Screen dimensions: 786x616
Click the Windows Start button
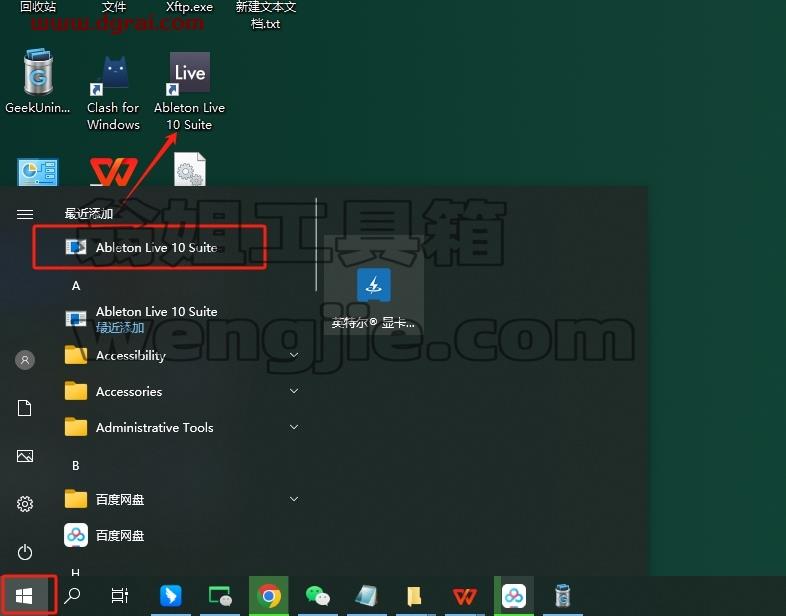[24, 596]
